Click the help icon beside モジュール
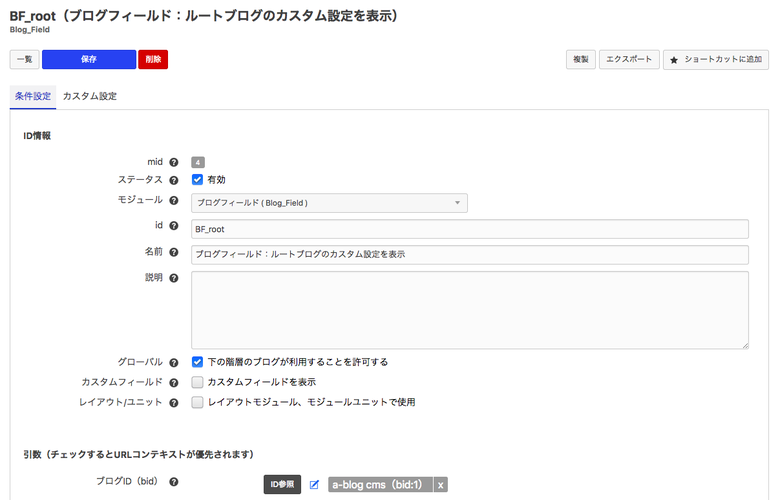780x500 pixels. coord(174,202)
